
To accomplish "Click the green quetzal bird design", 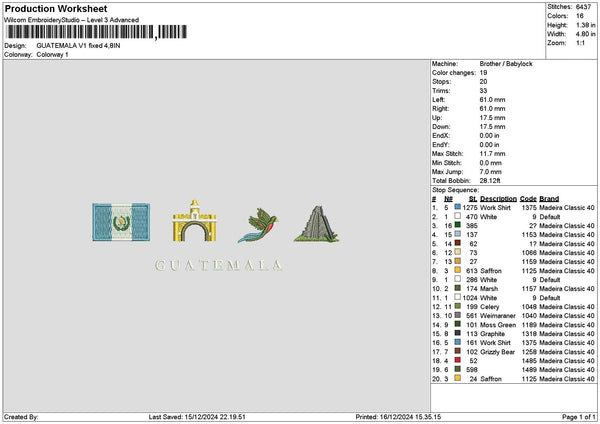I will pos(258,225).
